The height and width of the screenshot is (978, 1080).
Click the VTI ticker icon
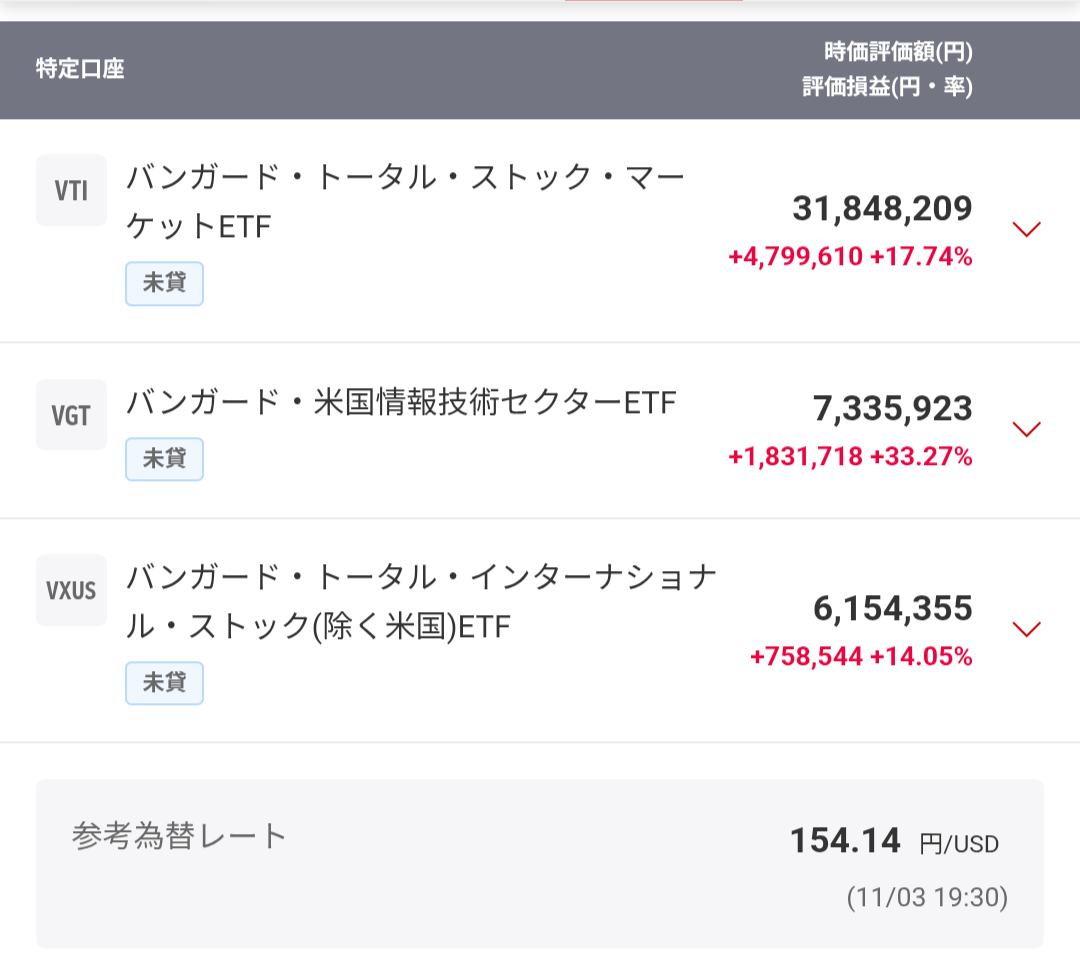click(71, 190)
